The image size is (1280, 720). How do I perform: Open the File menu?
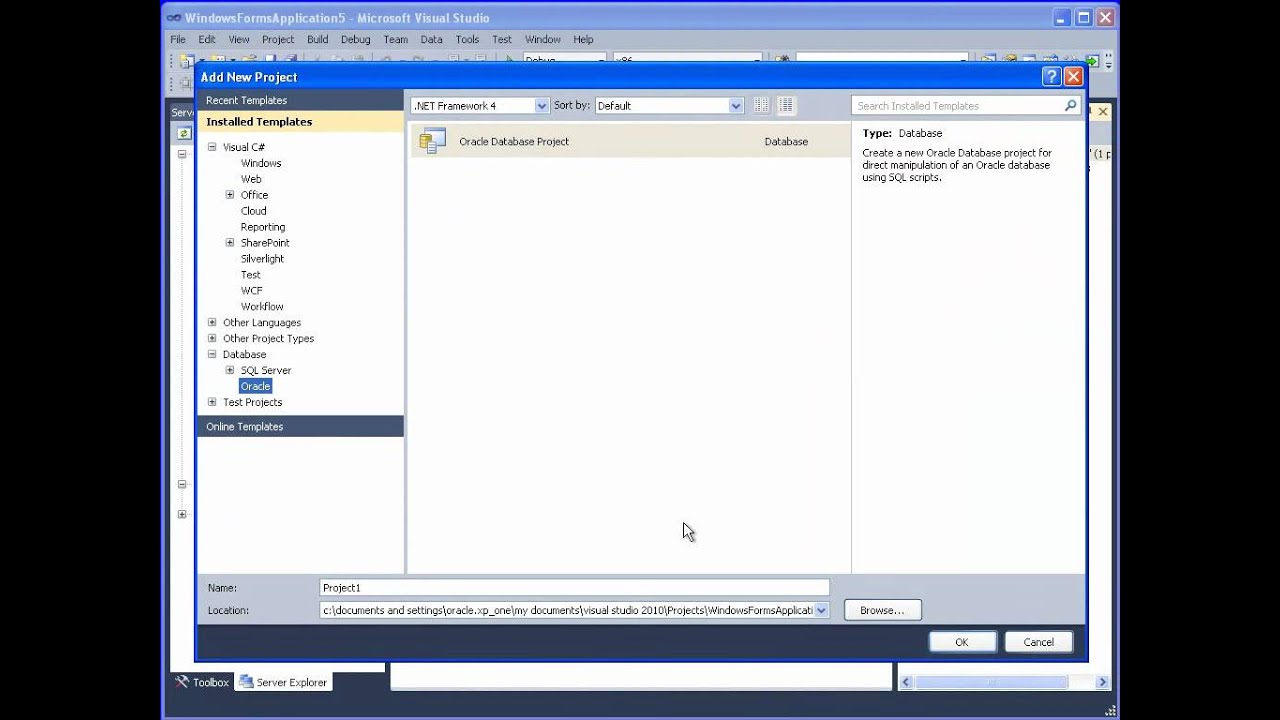178,39
